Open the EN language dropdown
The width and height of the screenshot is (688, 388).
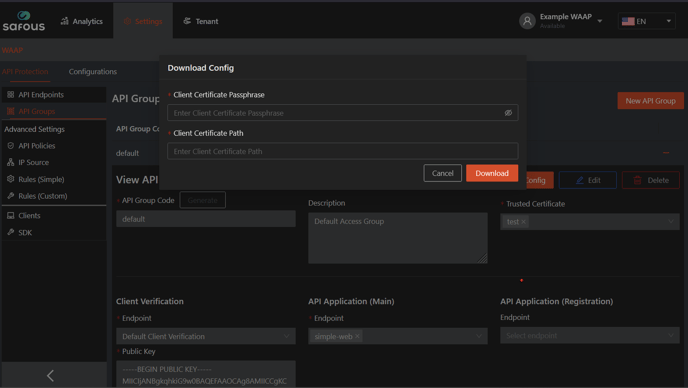pos(647,21)
